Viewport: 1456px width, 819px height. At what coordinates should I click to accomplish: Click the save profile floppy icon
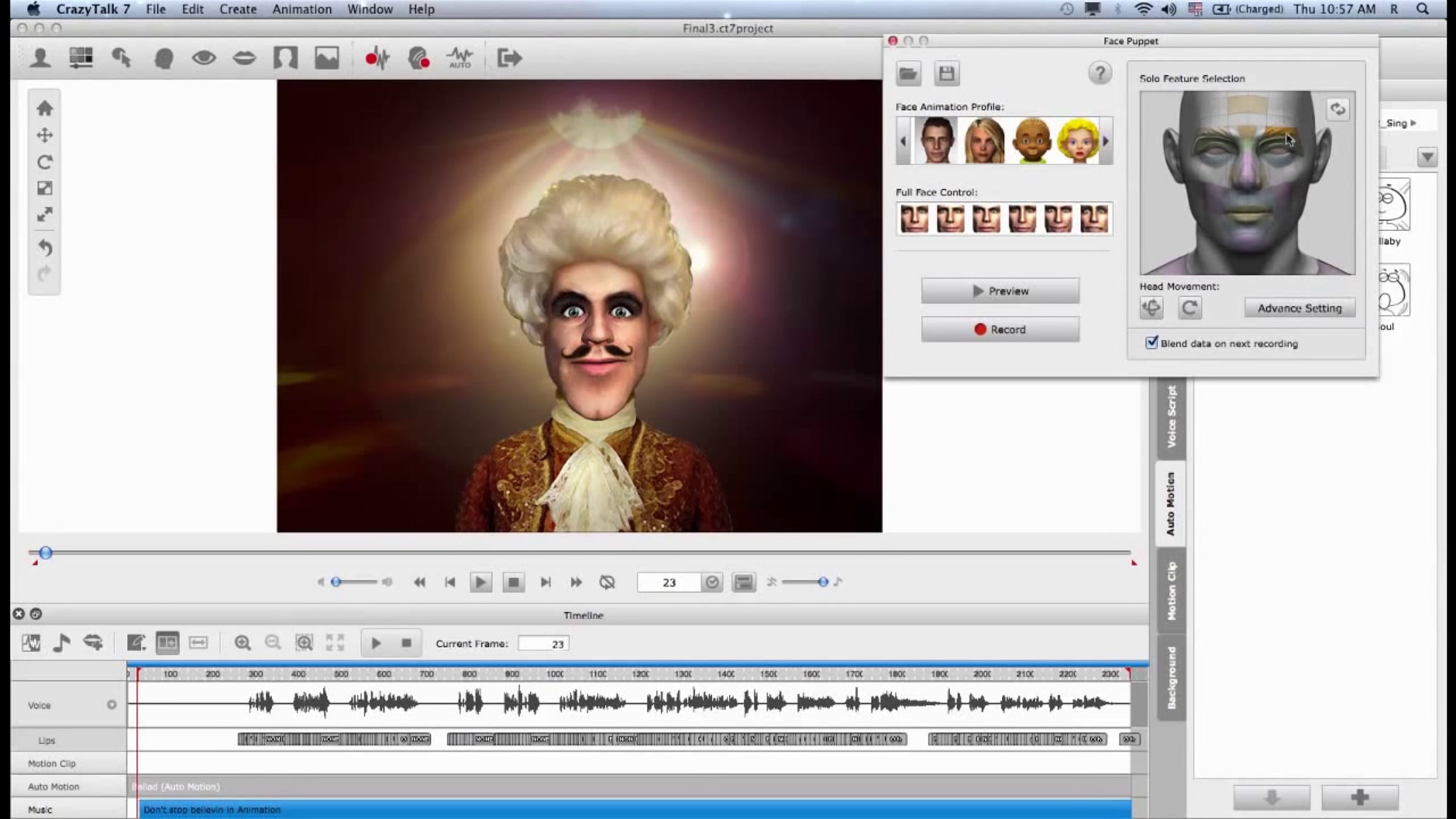pyautogui.click(x=946, y=74)
